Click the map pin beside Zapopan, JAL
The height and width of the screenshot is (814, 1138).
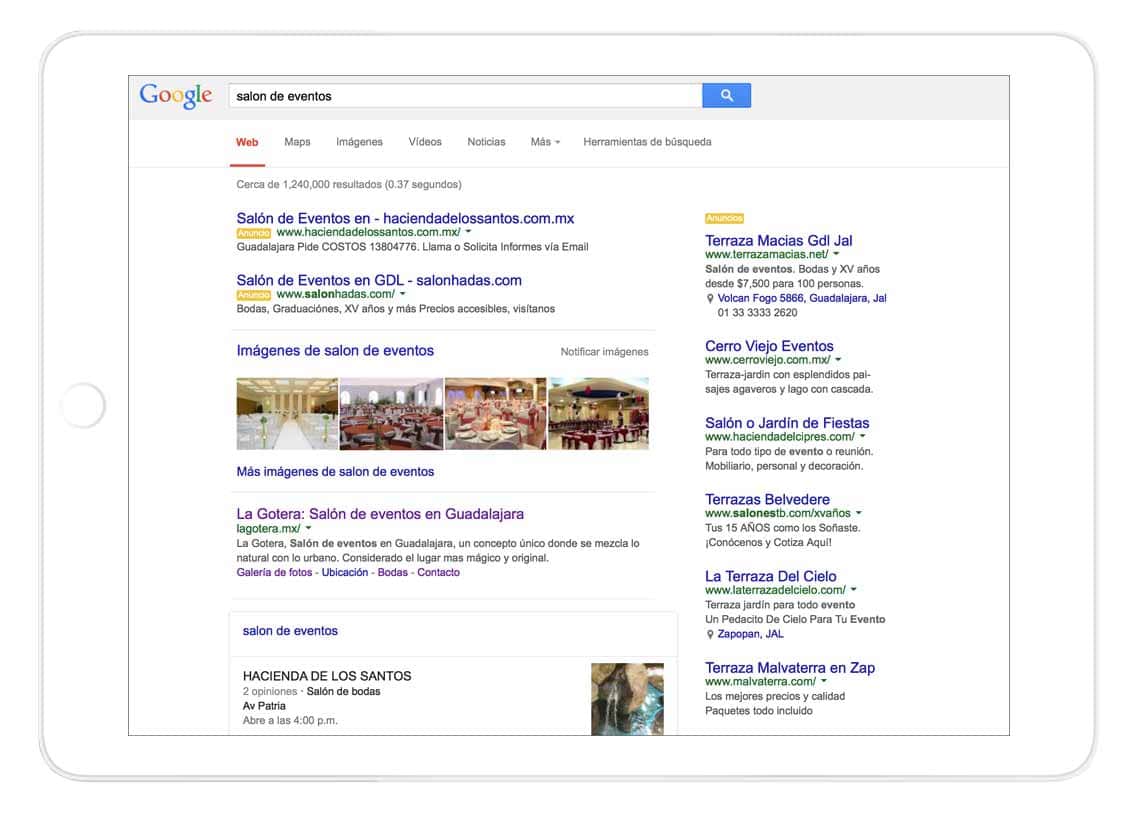pos(710,634)
